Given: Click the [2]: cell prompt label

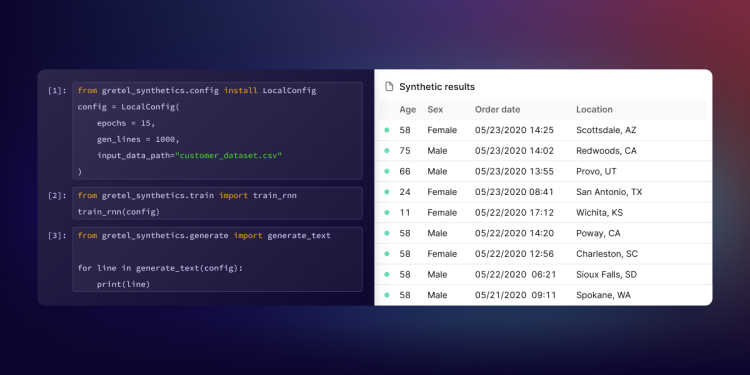Looking at the screenshot, I should tap(57, 195).
